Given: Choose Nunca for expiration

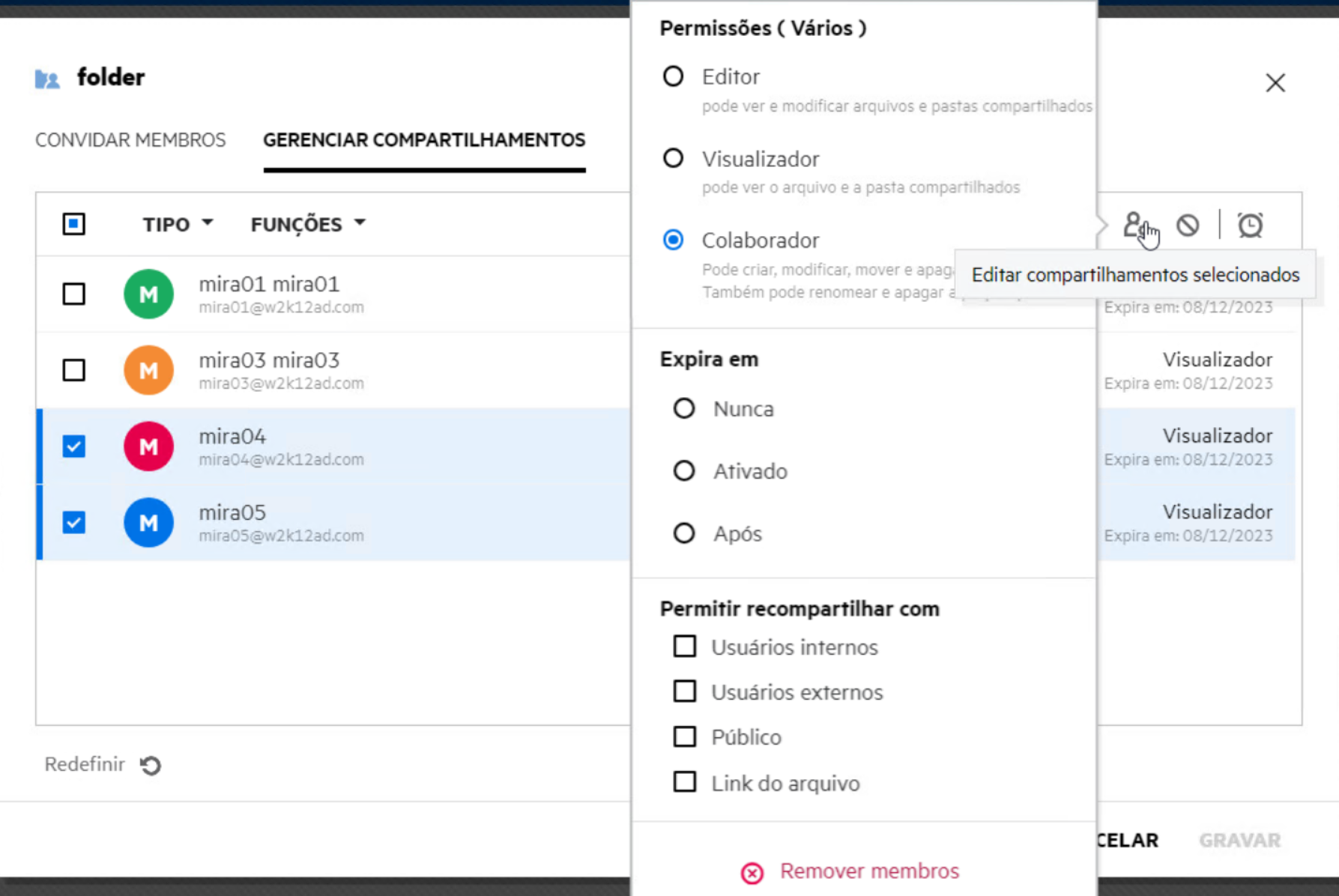Looking at the screenshot, I should [x=683, y=408].
